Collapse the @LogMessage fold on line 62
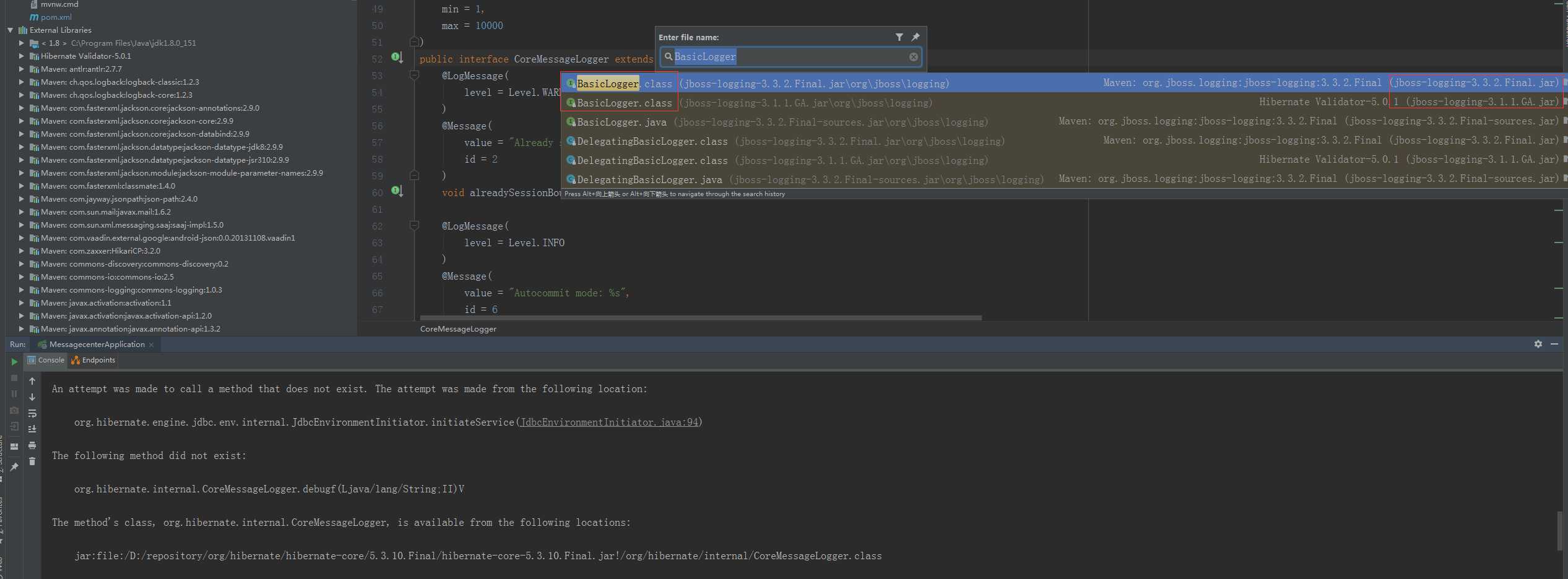Image resolution: width=1568 pixels, height=579 pixels. [x=414, y=226]
